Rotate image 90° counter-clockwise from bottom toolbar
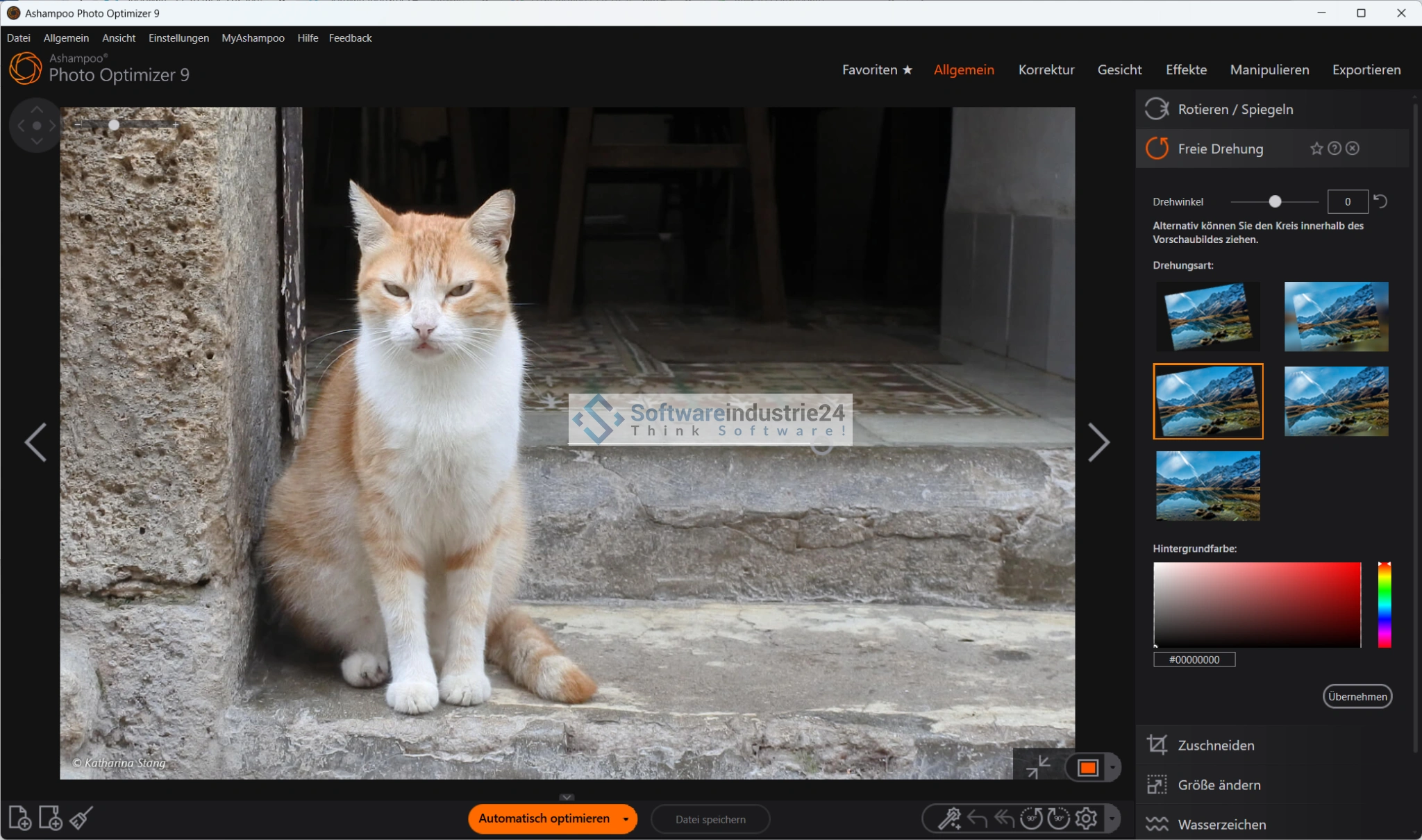This screenshot has height=840, width=1422. [x=1031, y=819]
